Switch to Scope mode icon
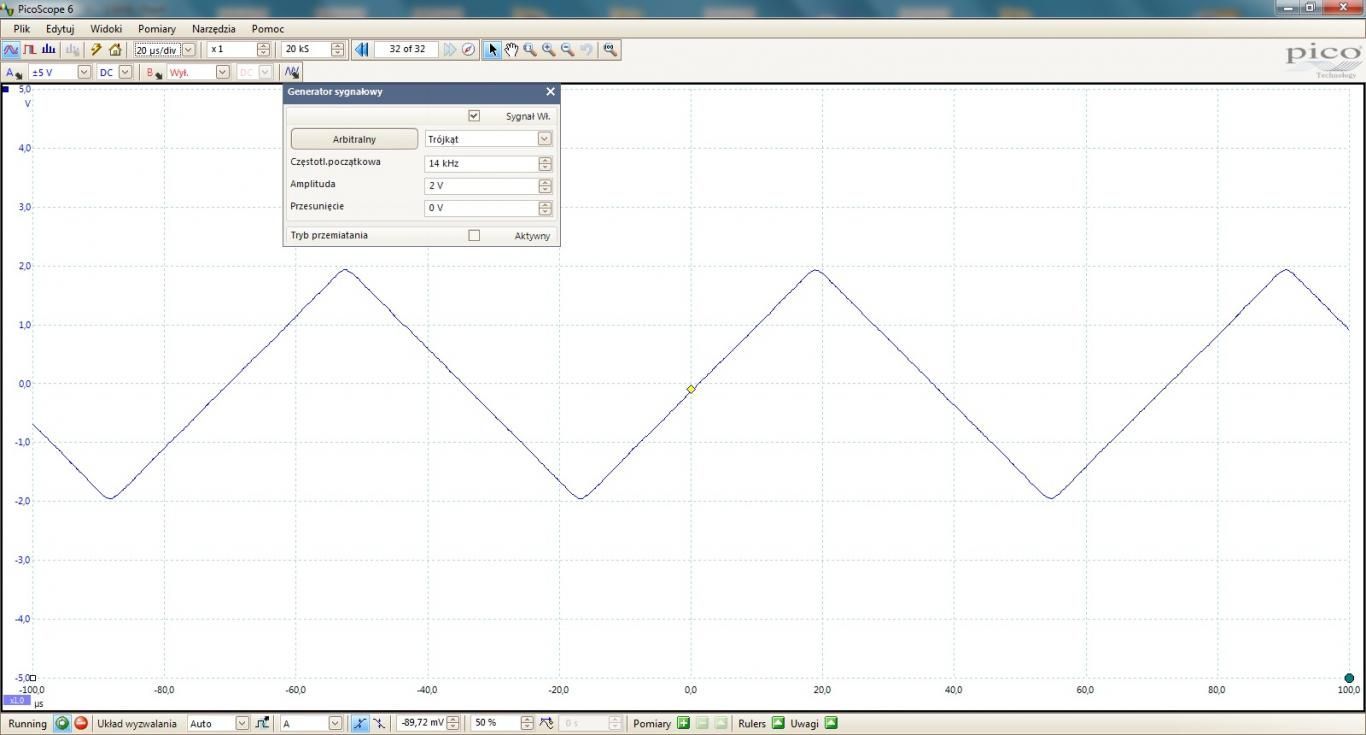The height and width of the screenshot is (735, 1366). 11,49
